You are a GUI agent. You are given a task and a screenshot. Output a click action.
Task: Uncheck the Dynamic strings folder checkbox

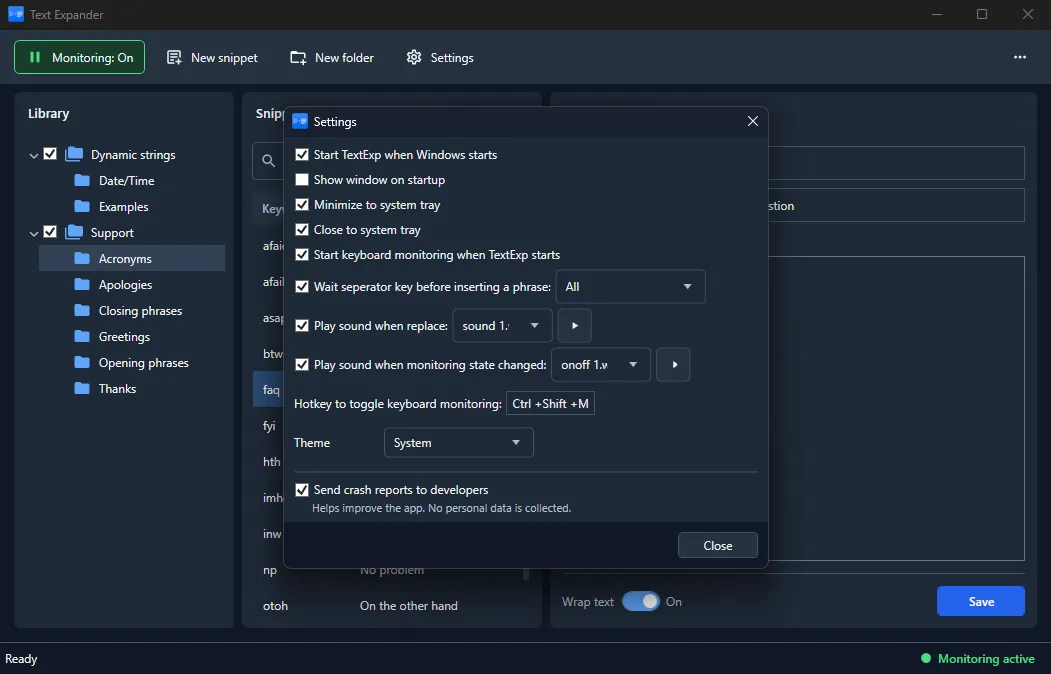50,154
